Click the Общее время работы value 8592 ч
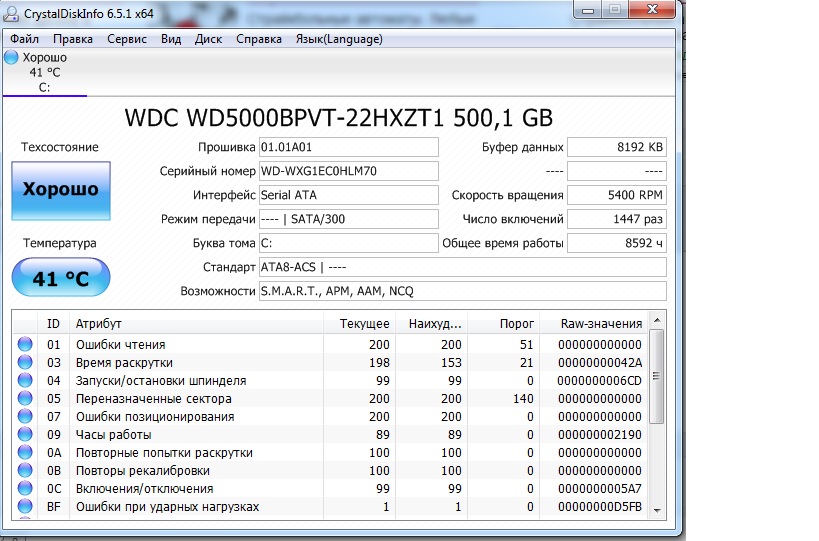This screenshot has width=819, height=541. [617, 243]
